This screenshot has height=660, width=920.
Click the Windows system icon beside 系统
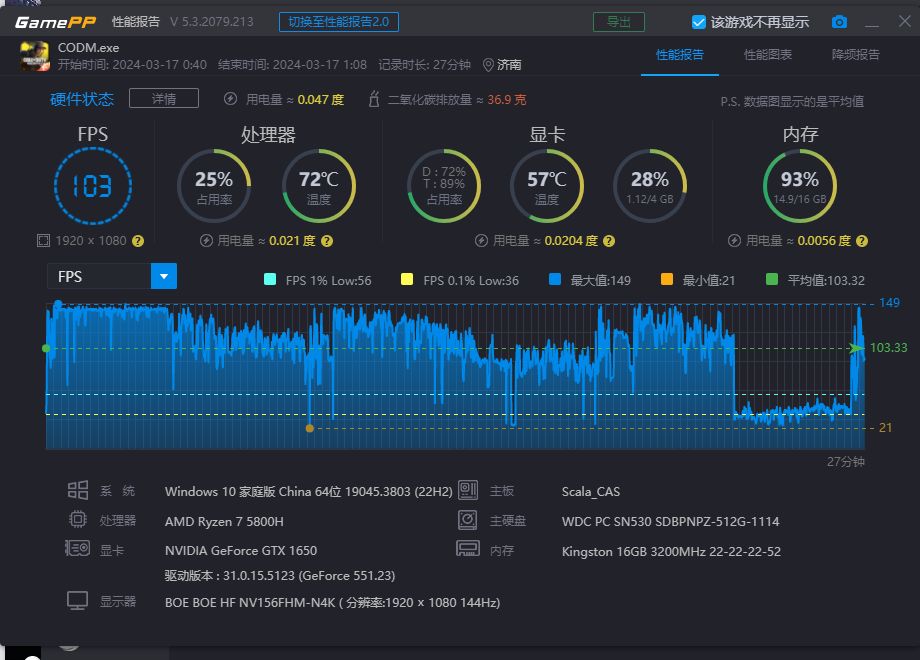tap(77, 490)
